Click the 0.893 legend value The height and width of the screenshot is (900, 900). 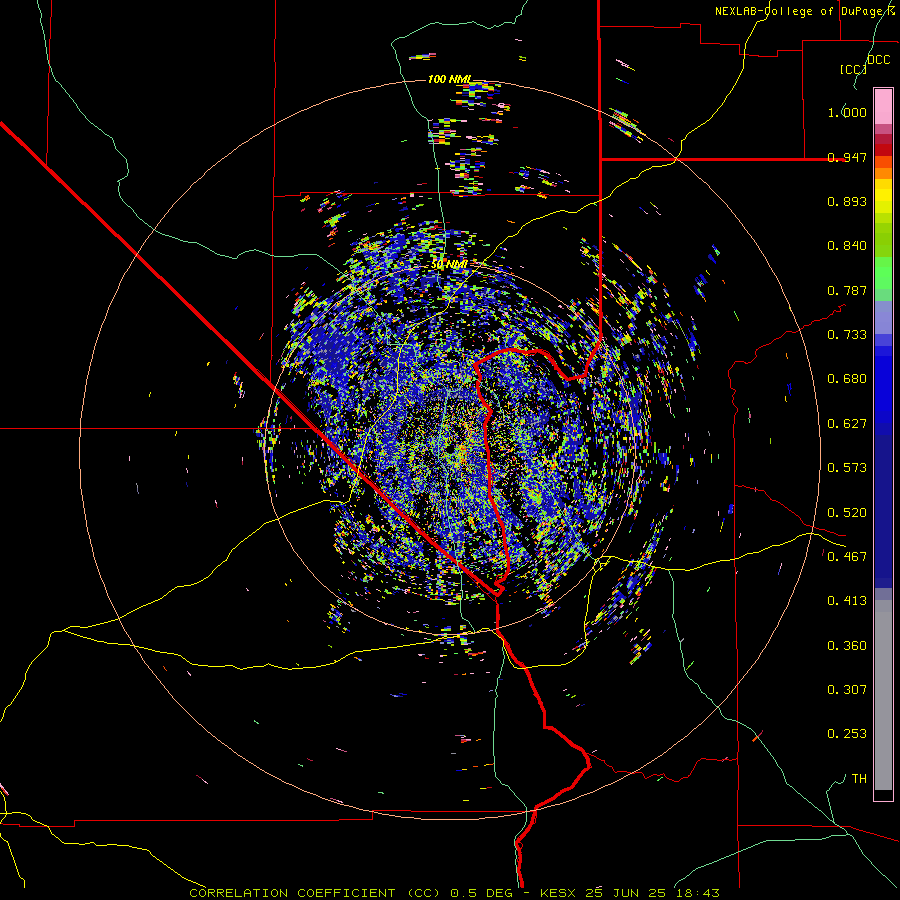tap(847, 201)
